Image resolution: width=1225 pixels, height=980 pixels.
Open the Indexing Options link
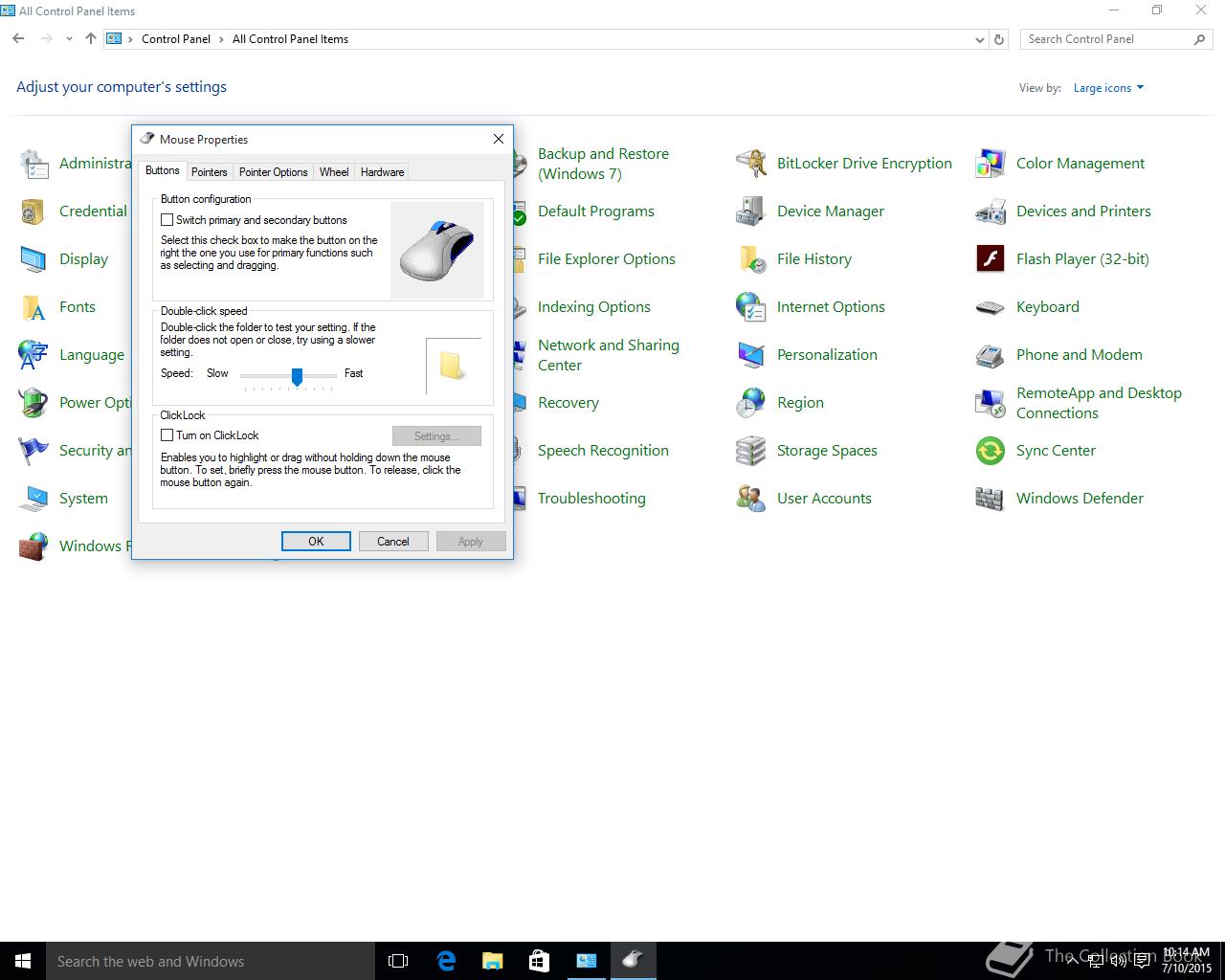click(x=594, y=307)
